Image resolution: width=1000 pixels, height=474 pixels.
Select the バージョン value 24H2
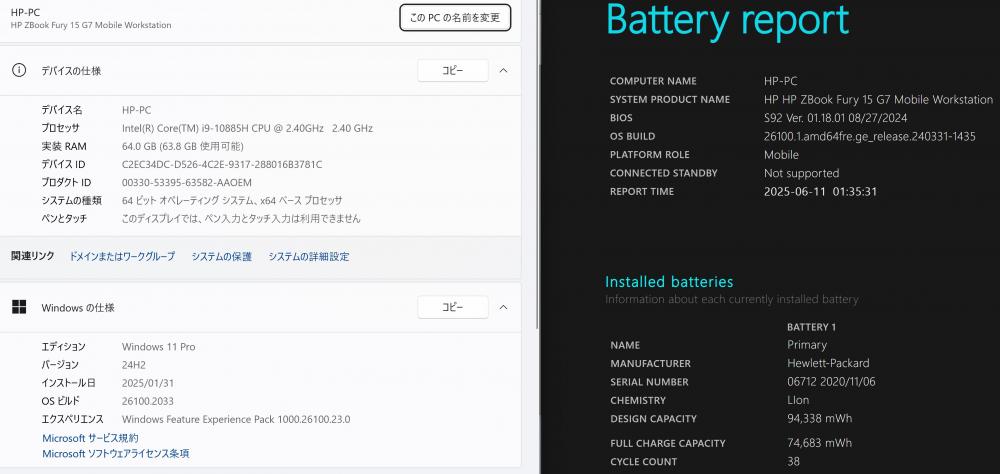[132, 365]
